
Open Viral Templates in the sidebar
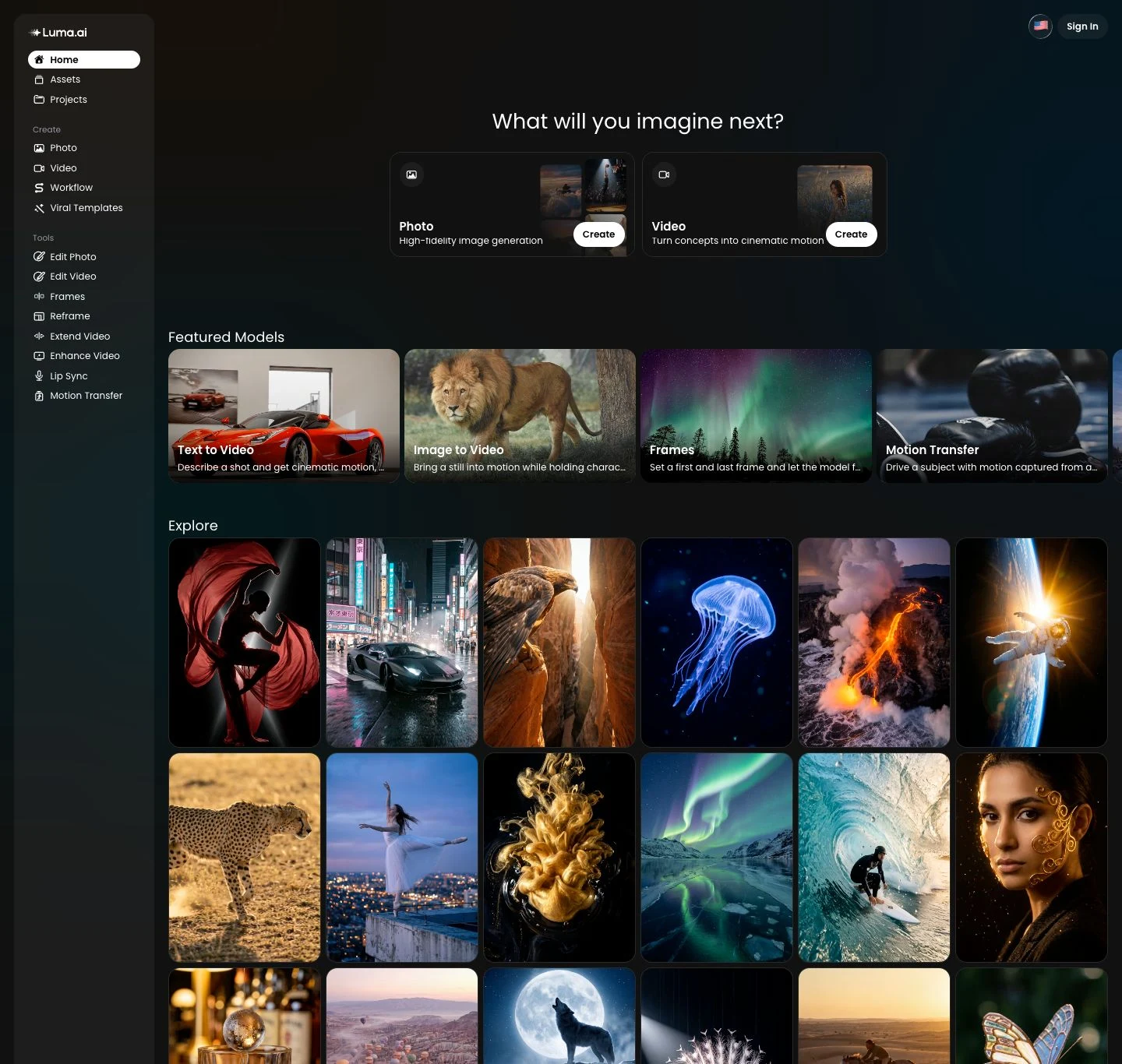[84, 208]
